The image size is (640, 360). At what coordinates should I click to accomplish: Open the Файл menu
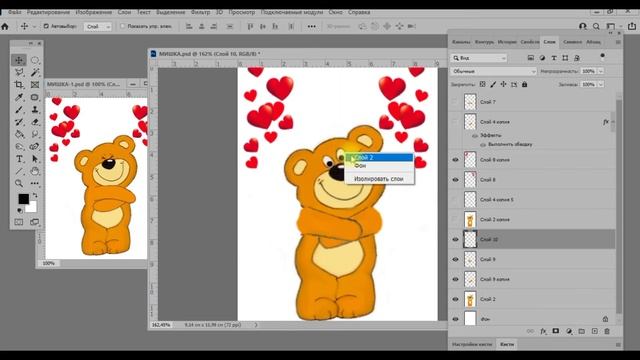15,12
